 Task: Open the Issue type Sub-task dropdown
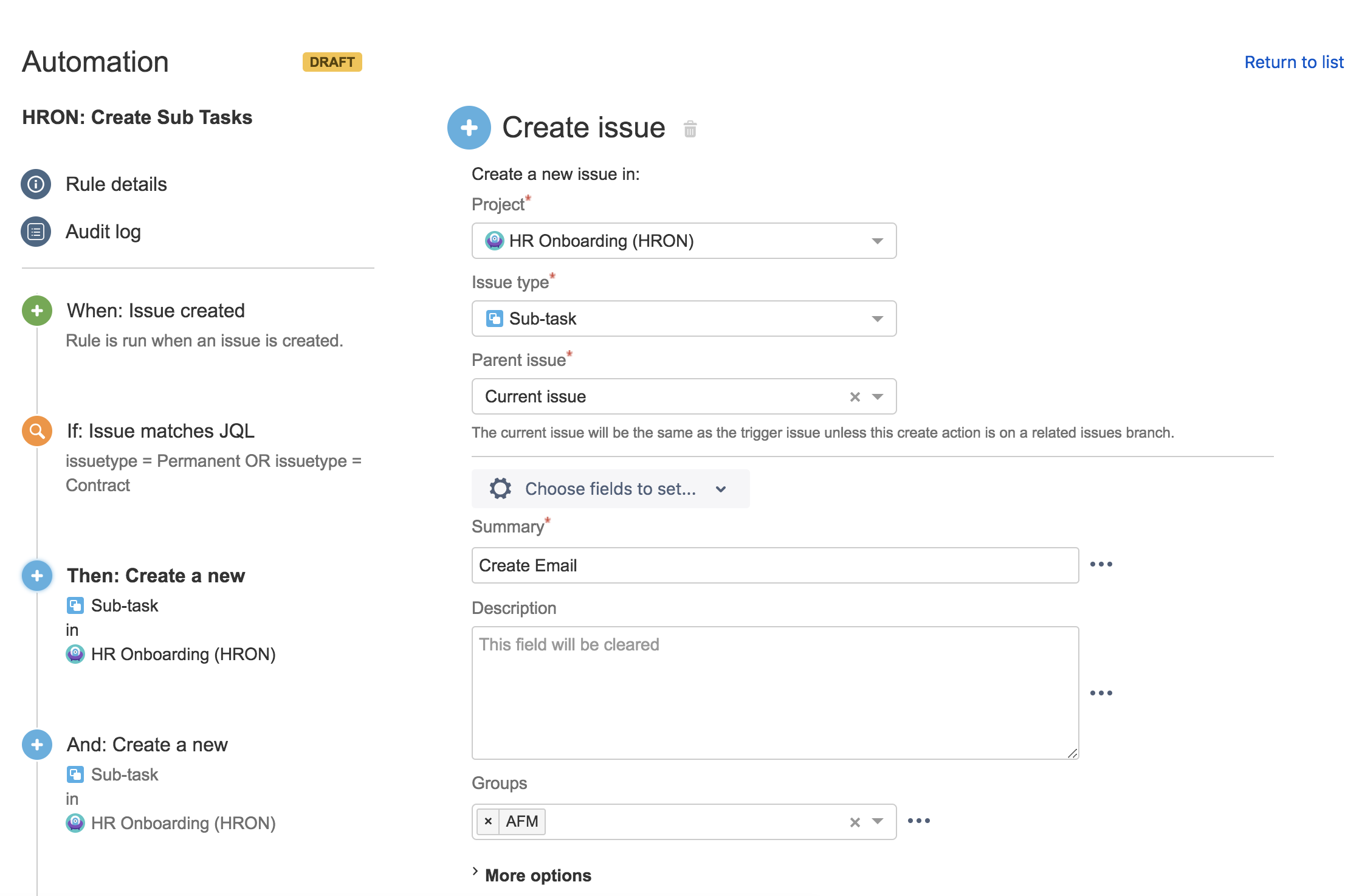click(684, 319)
